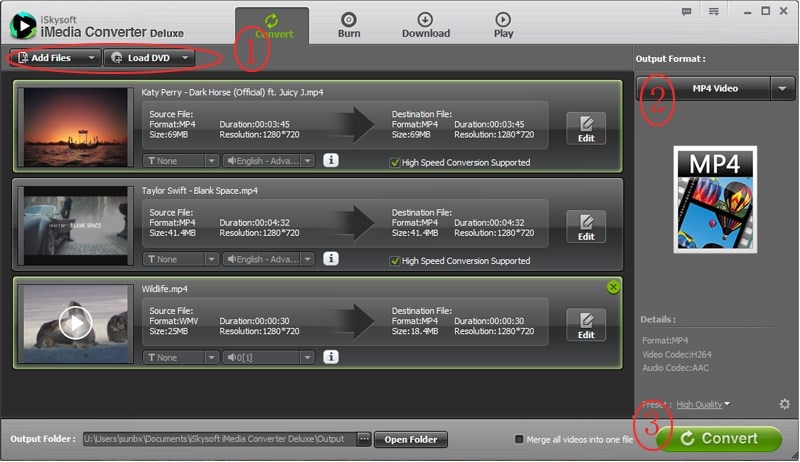Viewport: 800px width, 462px height.
Task: Open the Play tab
Action: [503, 25]
